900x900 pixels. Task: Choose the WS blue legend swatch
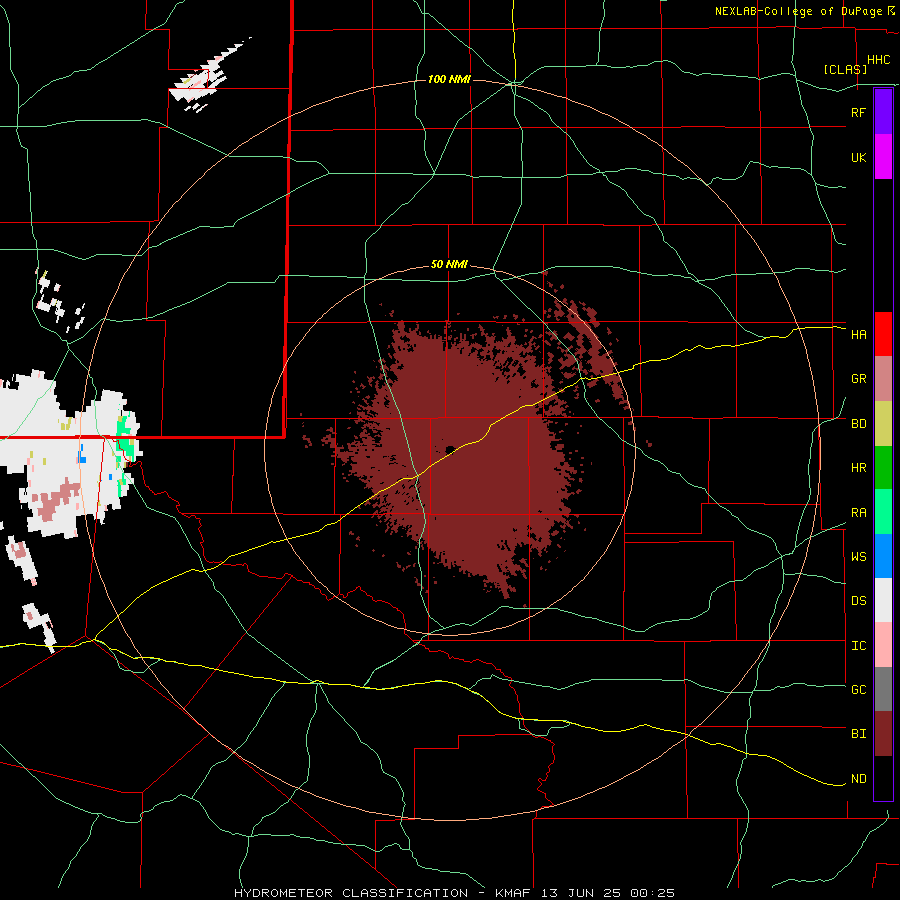coord(883,556)
